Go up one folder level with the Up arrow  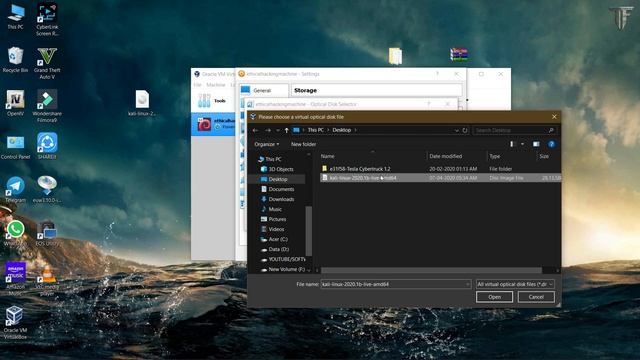[x=287, y=130]
